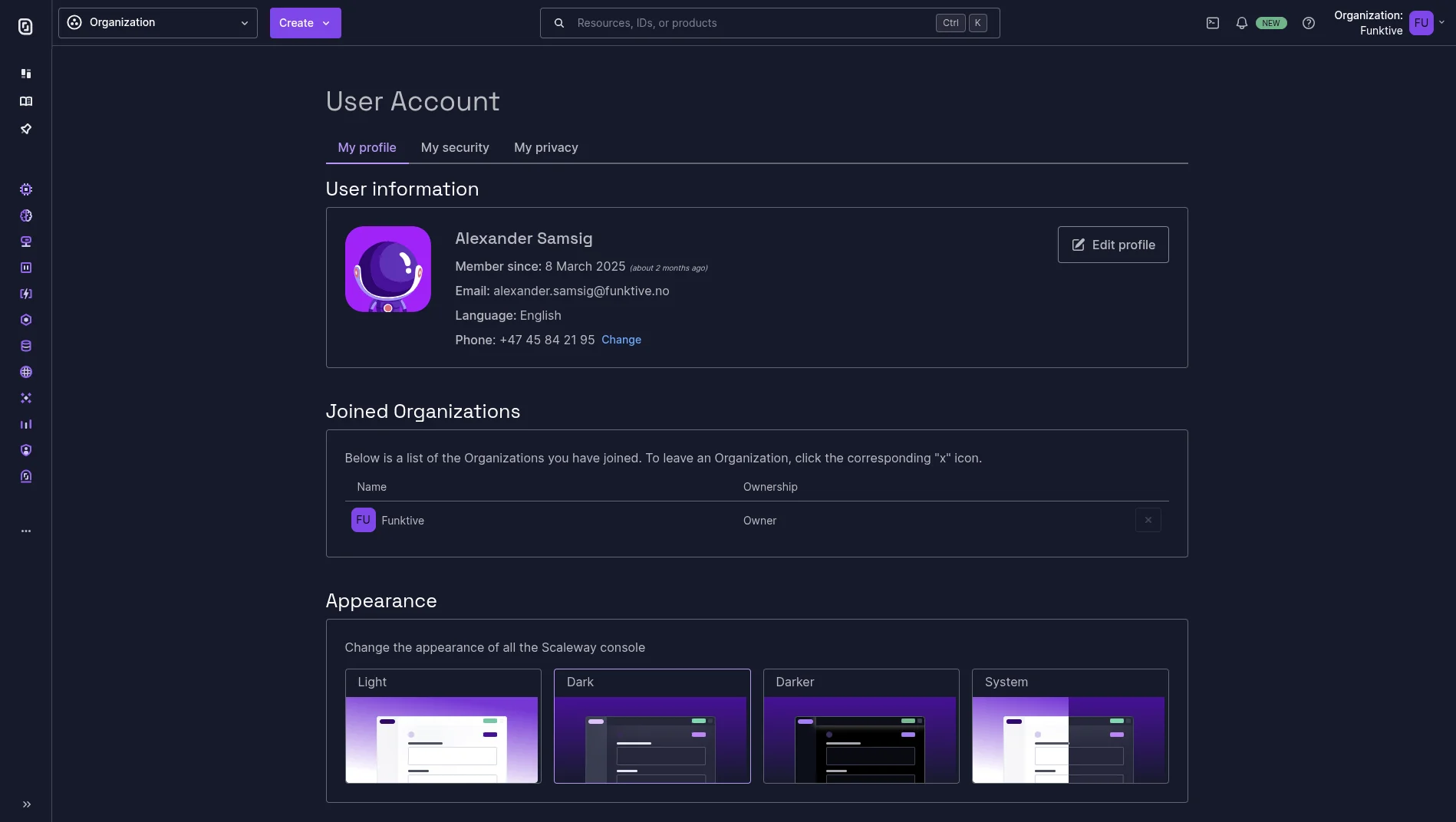1456x822 pixels.
Task: Open the Containers sidebar icon
Action: coord(26,268)
